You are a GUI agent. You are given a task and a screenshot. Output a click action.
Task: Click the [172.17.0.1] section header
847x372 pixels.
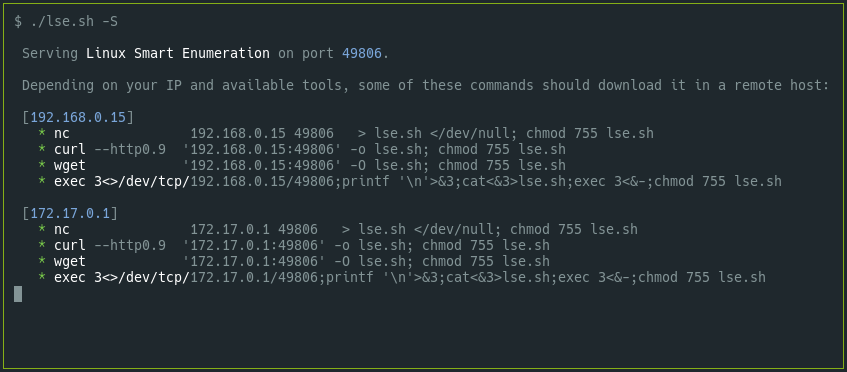click(70, 213)
